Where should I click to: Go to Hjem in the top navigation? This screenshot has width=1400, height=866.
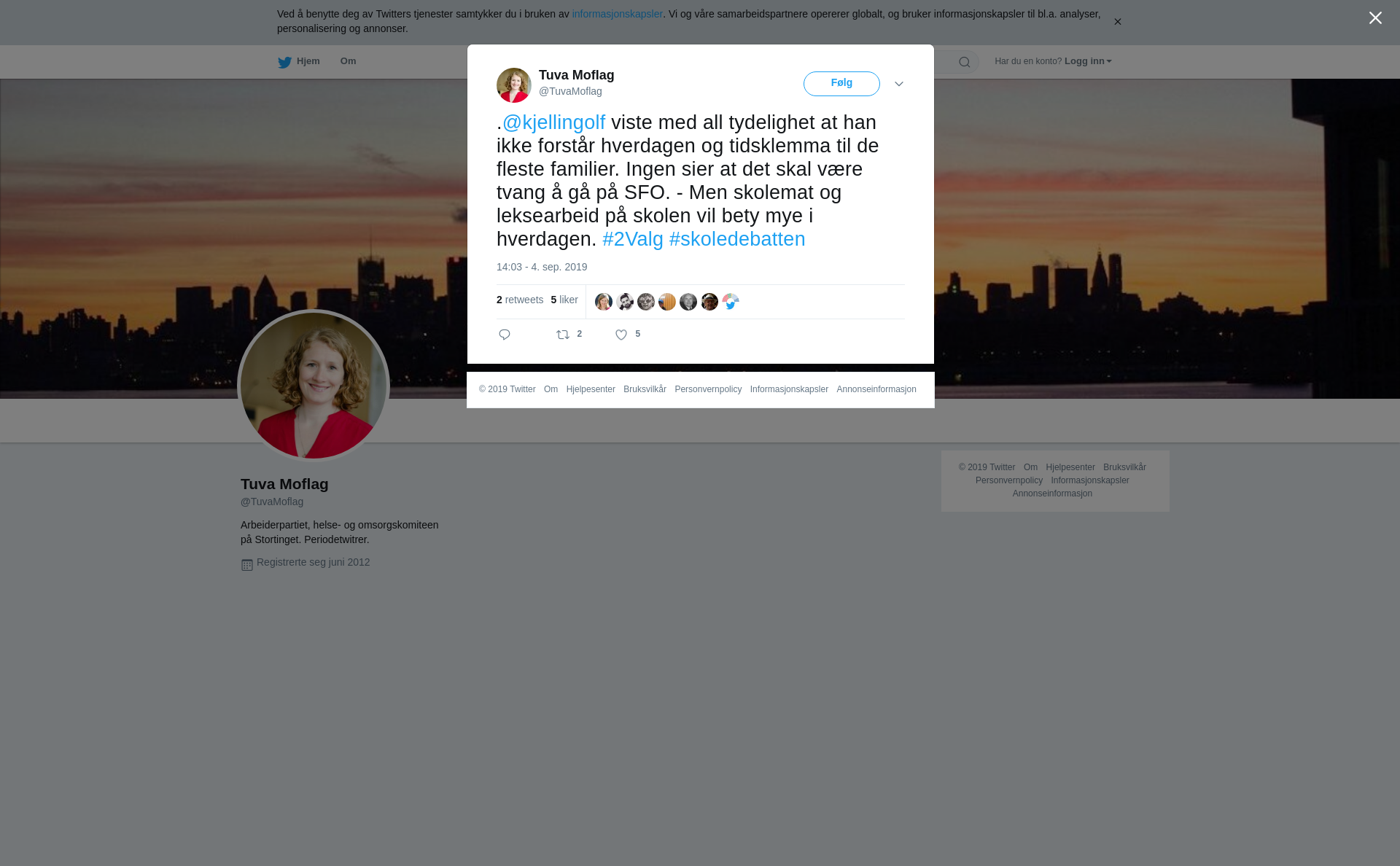coord(308,61)
